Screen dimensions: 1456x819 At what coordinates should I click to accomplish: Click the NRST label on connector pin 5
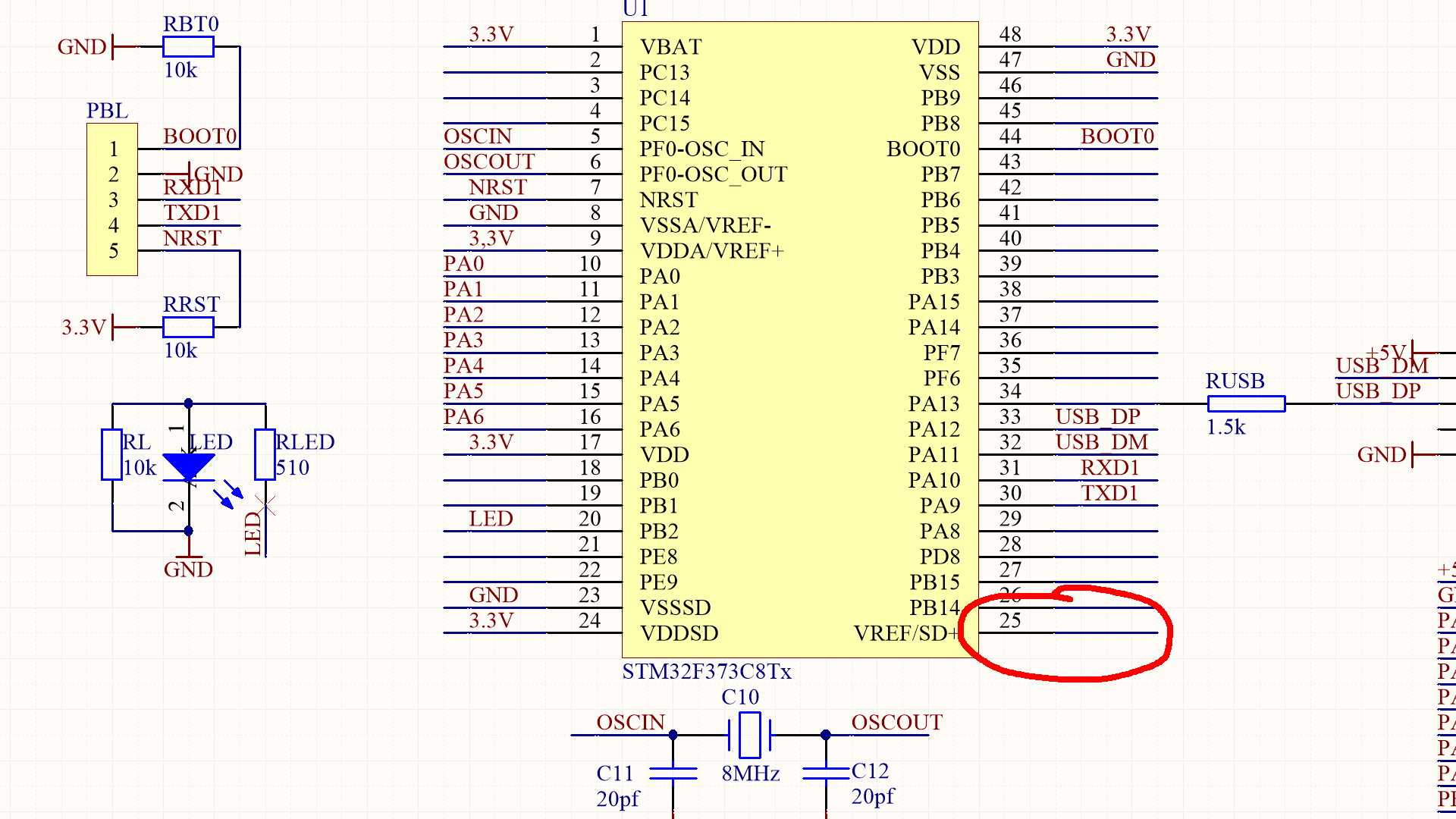point(191,238)
